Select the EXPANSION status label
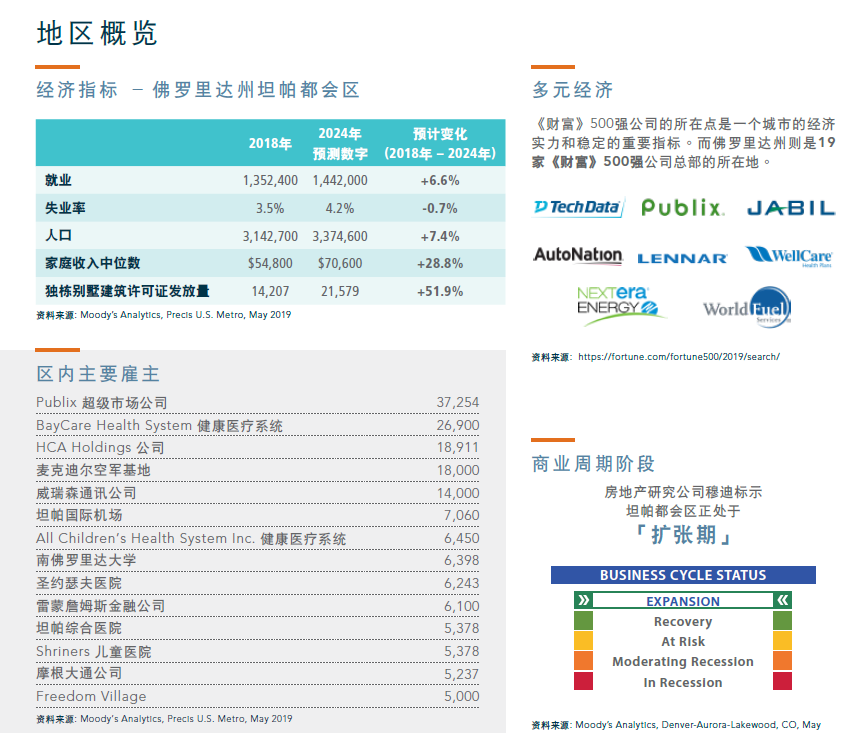 (683, 601)
